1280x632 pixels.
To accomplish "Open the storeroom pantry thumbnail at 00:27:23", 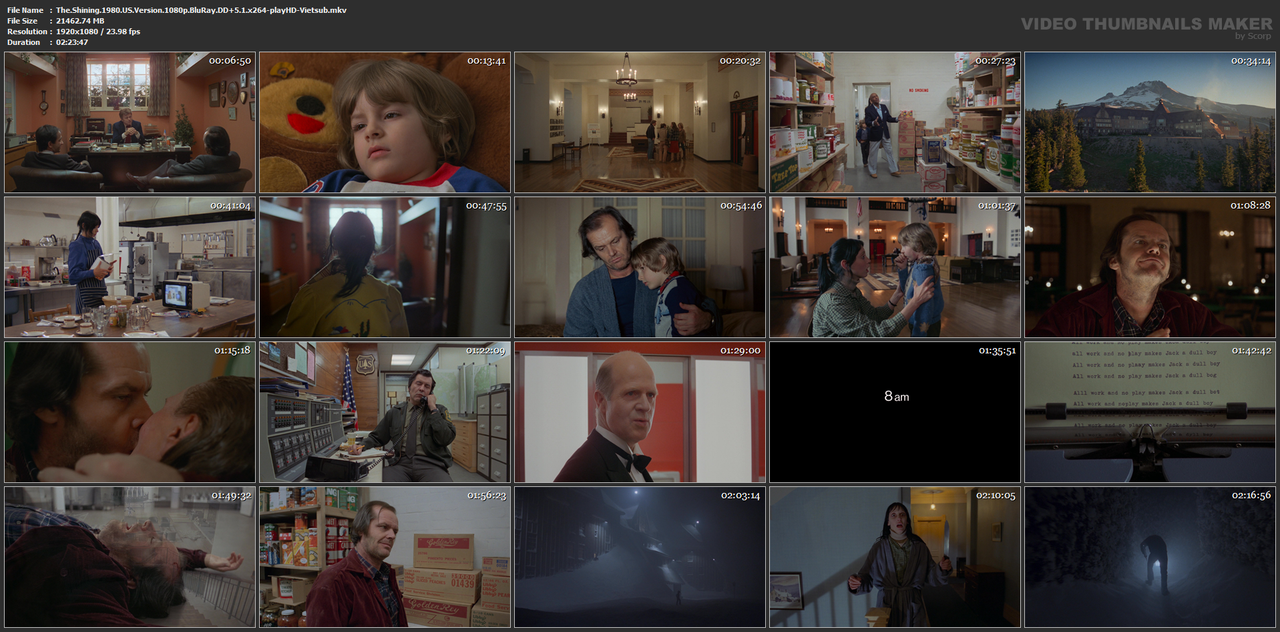I will coord(895,122).
